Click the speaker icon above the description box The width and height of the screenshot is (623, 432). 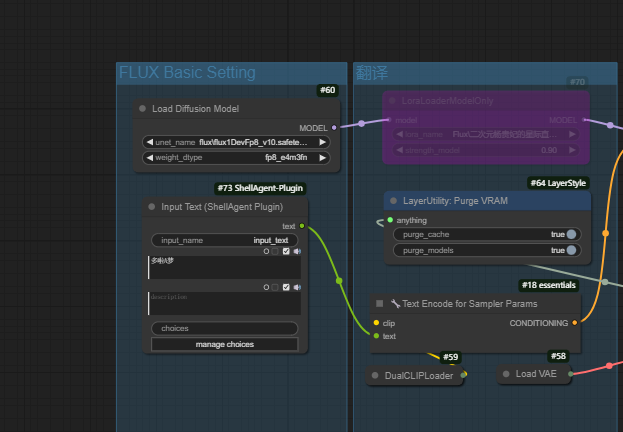pos(297,287)
